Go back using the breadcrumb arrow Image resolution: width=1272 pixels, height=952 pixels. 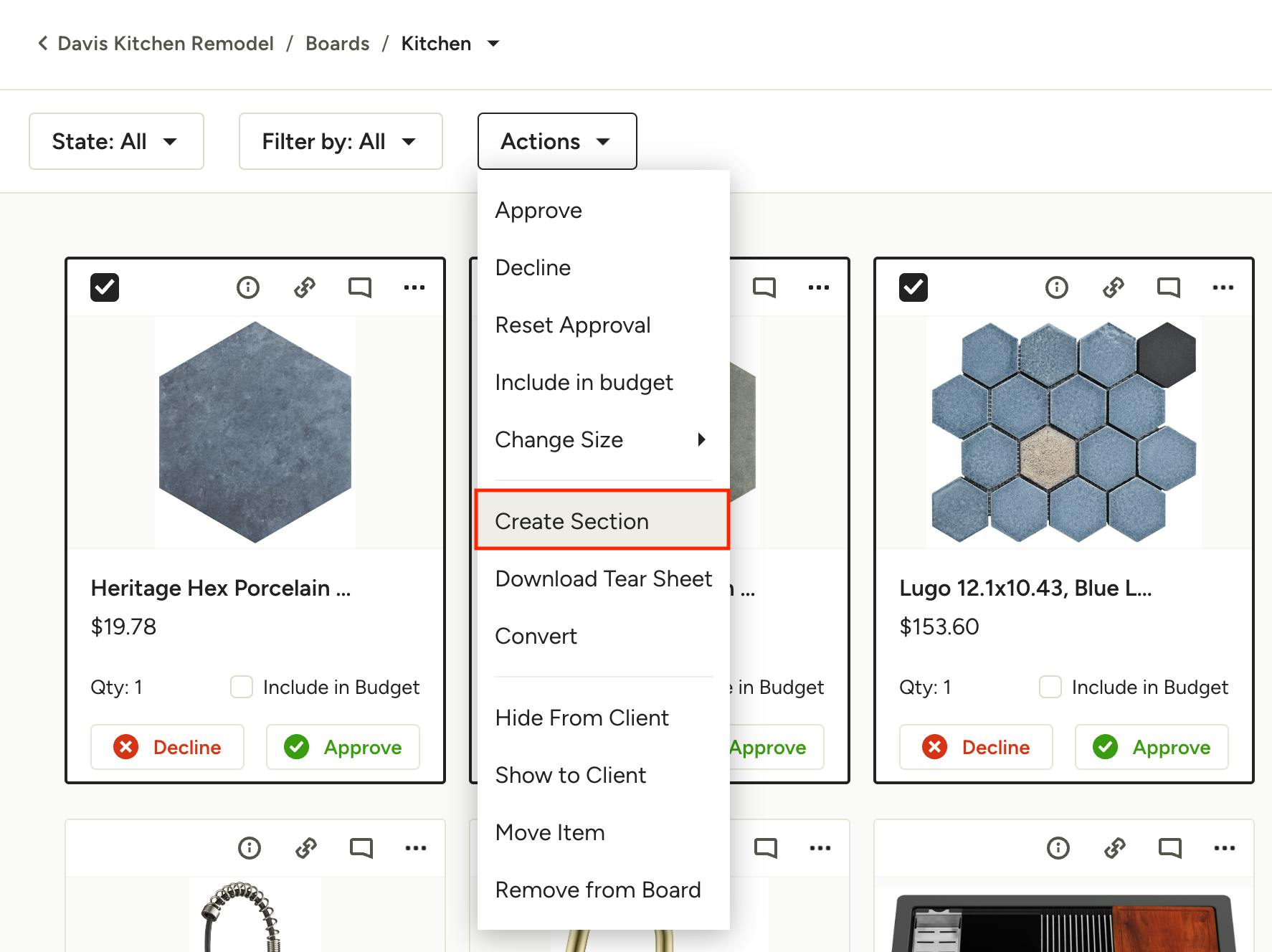pyautogui.click(x=43, y=44)
